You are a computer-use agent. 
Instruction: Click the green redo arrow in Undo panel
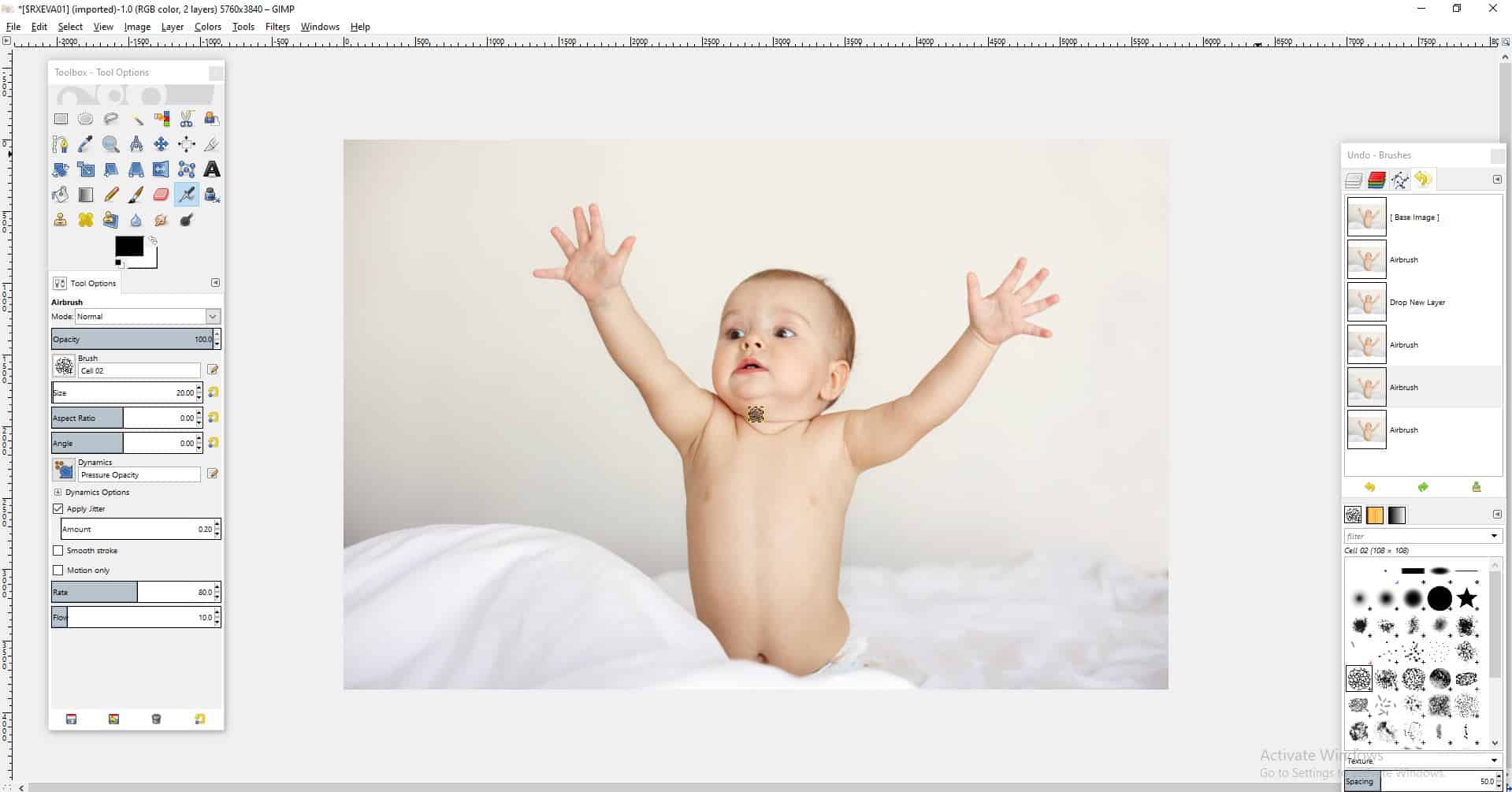click(1422, 487)
